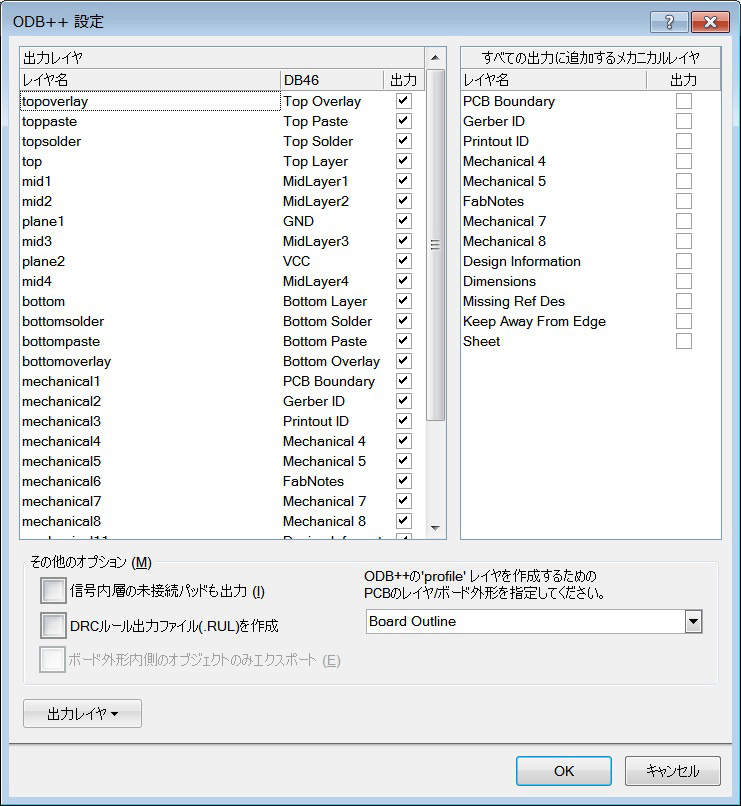The width and height of the screenshot is (741, 806).
Task: Enable Missing Ref Des layer output
Action: 683,301
